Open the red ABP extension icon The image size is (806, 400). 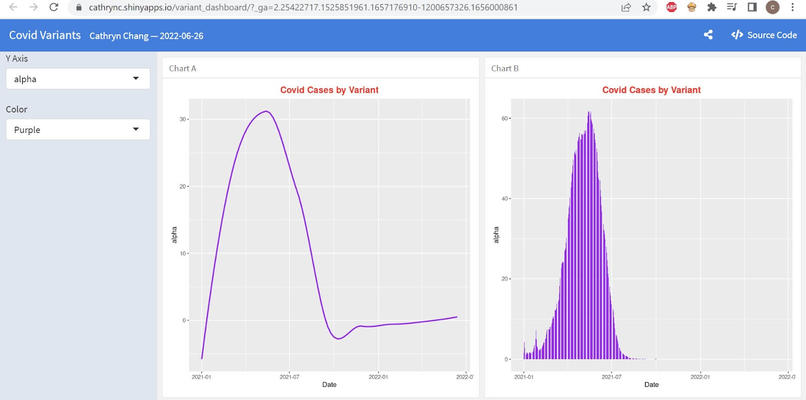(x=671, y=7)
